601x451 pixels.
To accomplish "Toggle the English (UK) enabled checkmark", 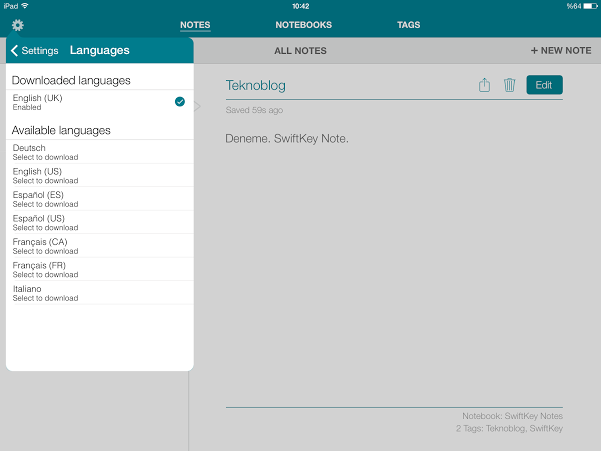I will pyautogui.click(x=180, y=102).
